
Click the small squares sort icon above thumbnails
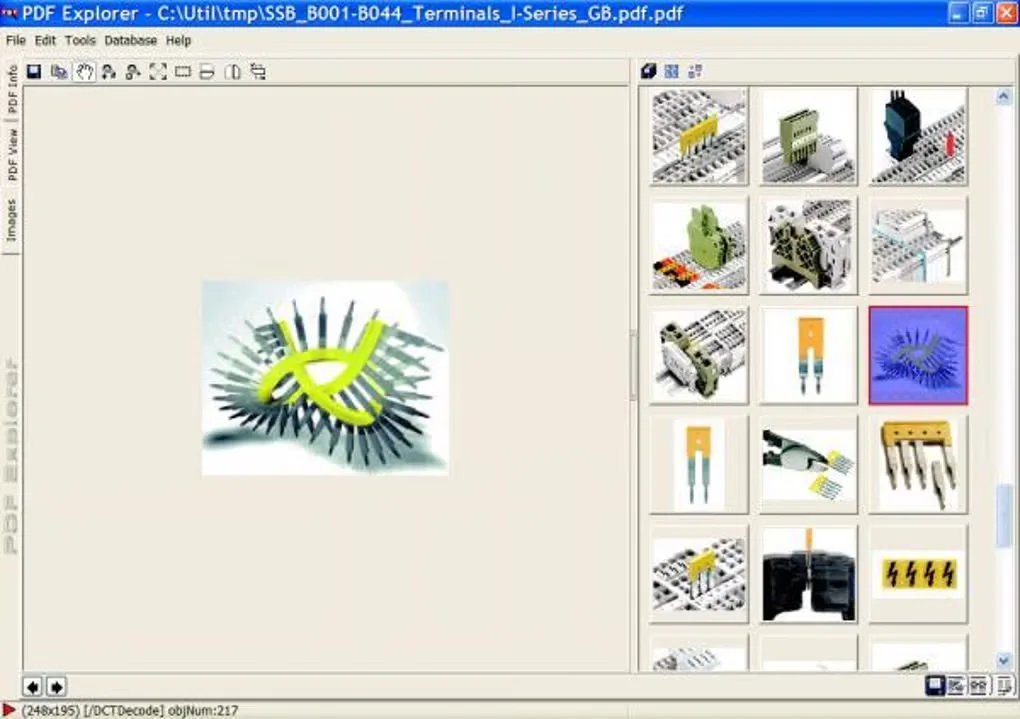pyautogui.click(x=695, y=71)
